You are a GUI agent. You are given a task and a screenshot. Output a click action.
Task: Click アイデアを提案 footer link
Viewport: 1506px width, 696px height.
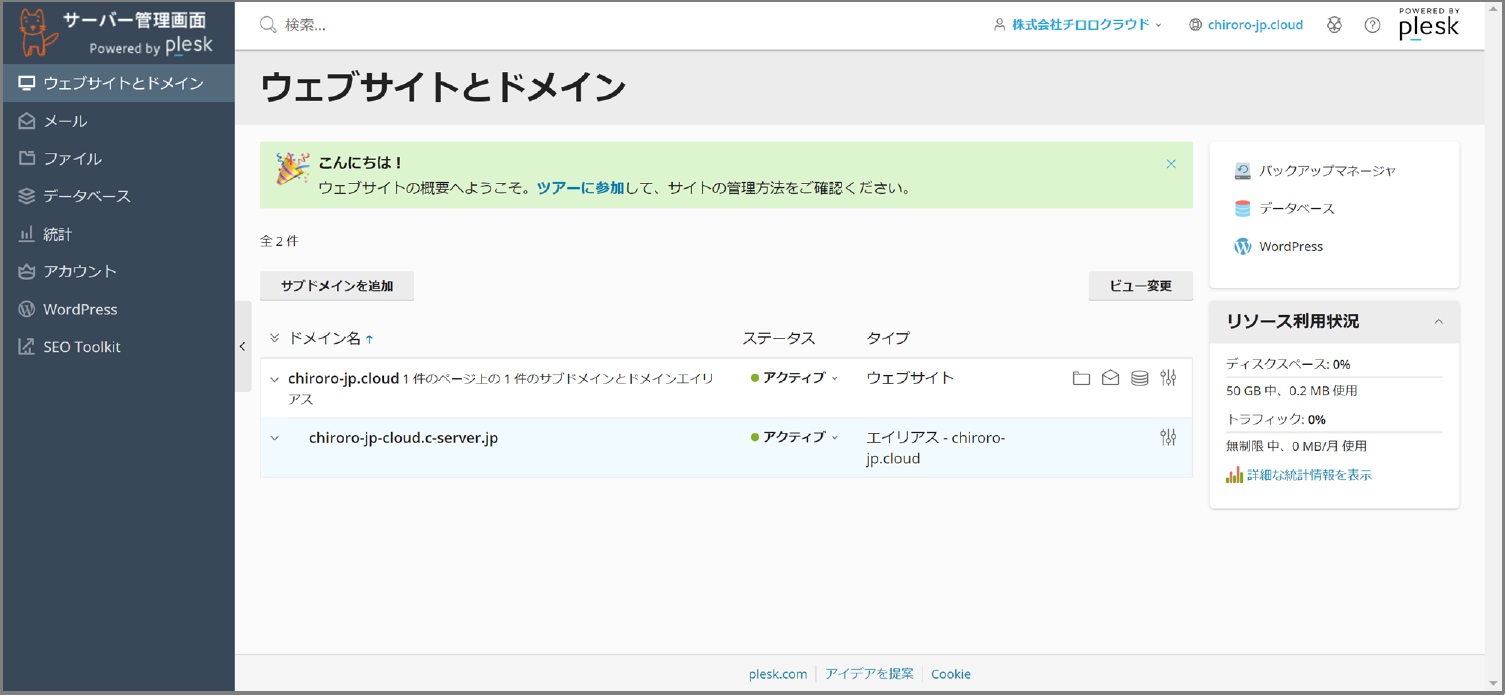coord(869,674)
